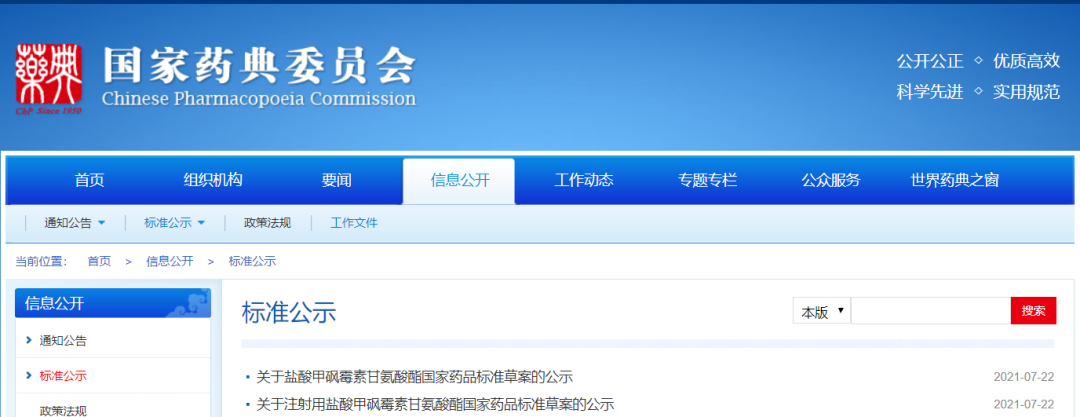
Task: Open the 组织机构 navigation tab
Action: tap(213, 181)
